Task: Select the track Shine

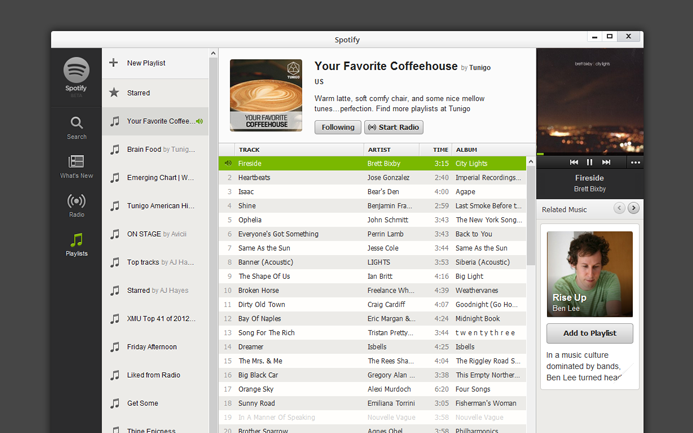Action: click(x=372, y=206)
